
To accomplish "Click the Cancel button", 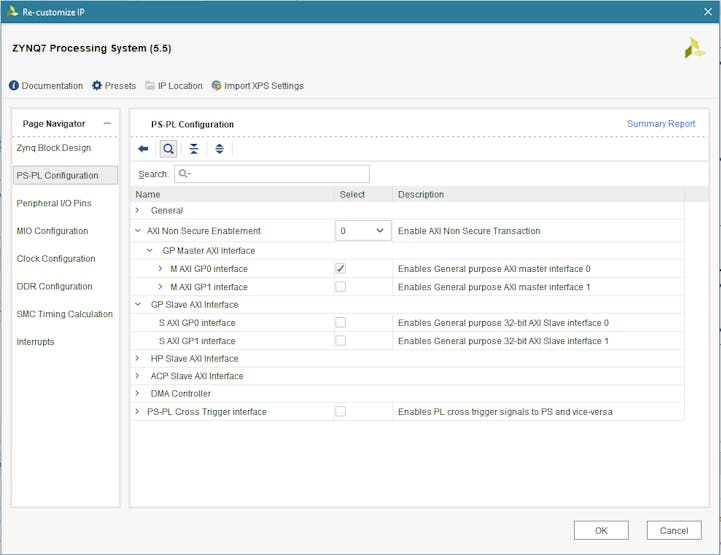I will (x=674, y=530).
